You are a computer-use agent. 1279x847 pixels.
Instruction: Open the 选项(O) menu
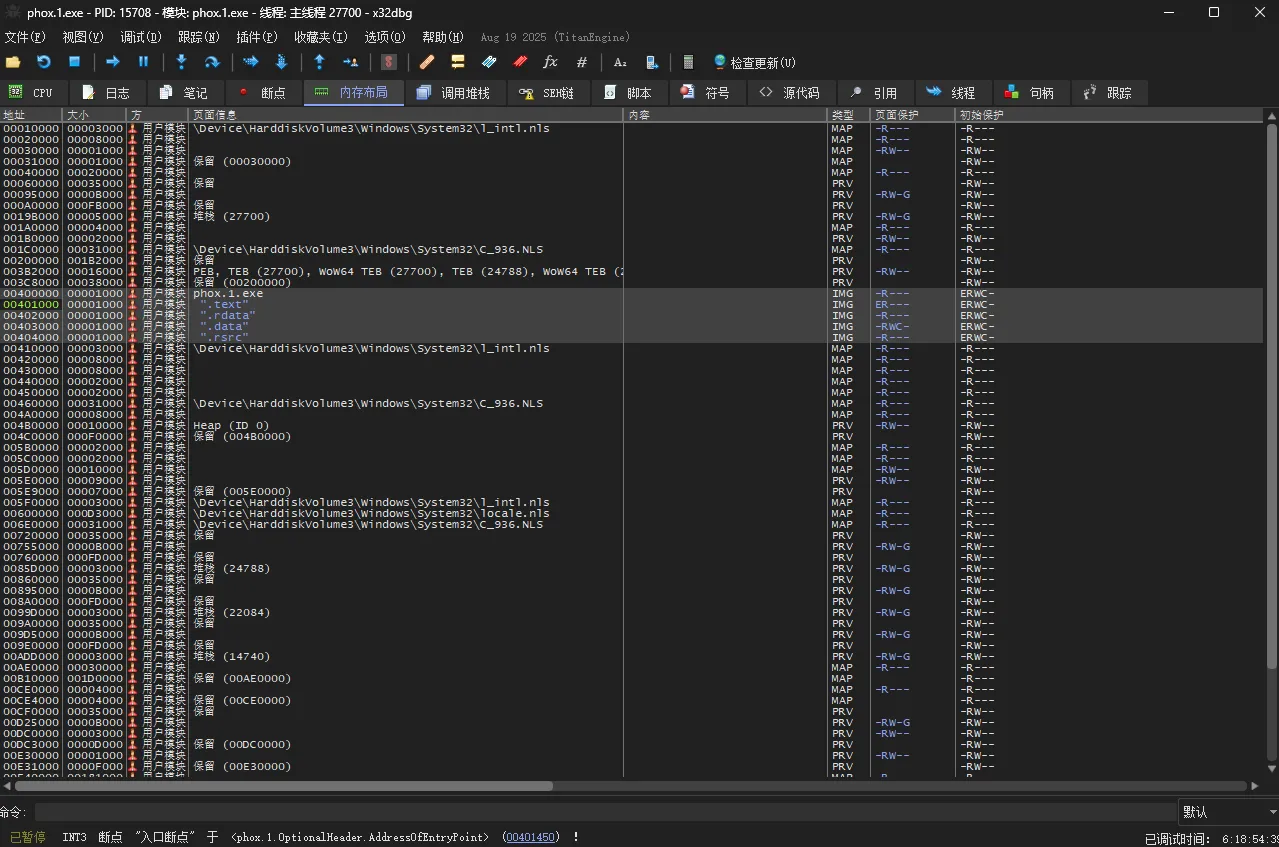pyautogui.click(x=385, y=37)
